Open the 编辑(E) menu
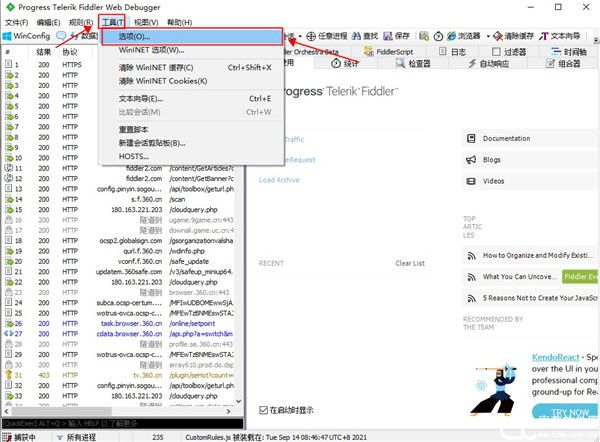 pyautogui.click(x=49, y=22)
